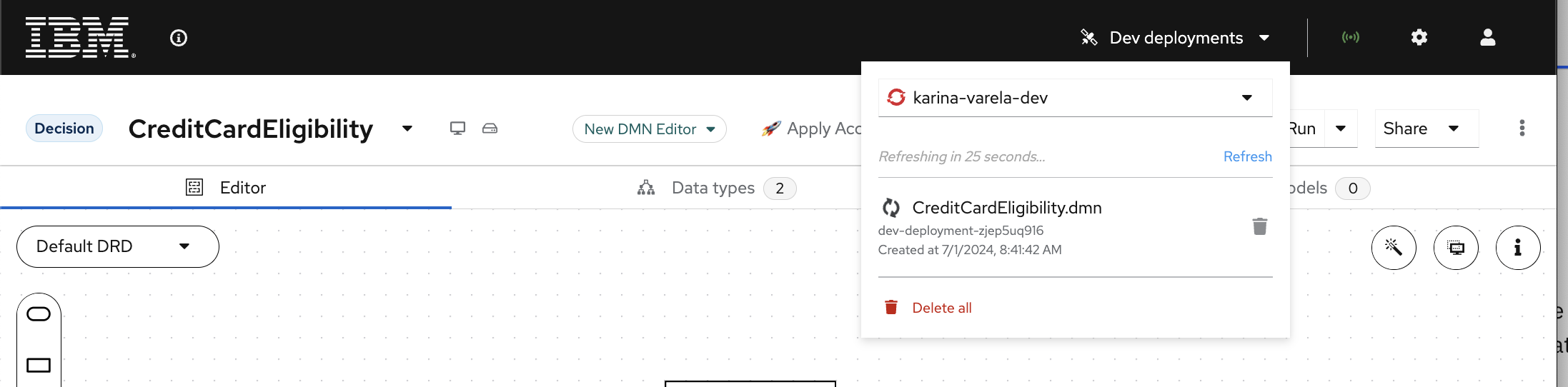Image resolution: width=1568 pixels, height=387 pixels.
Task: Open the Share dropdown
Action: pos(1426,129)
